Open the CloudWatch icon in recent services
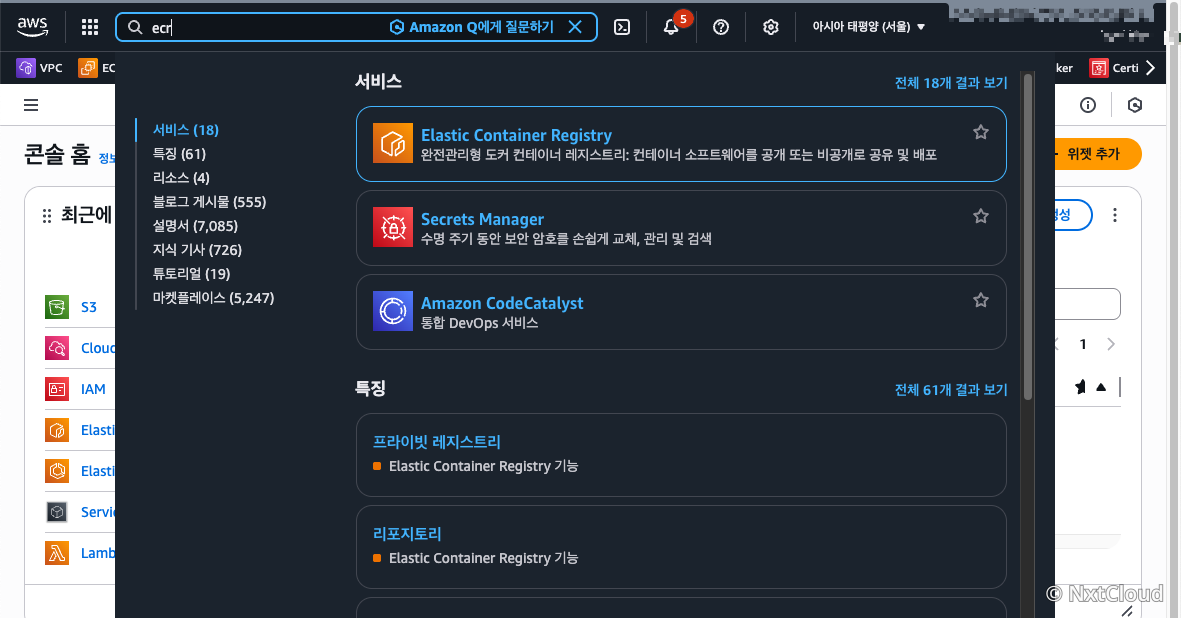The width and height of the screenshot is (1181, 618). pos(57,348)
